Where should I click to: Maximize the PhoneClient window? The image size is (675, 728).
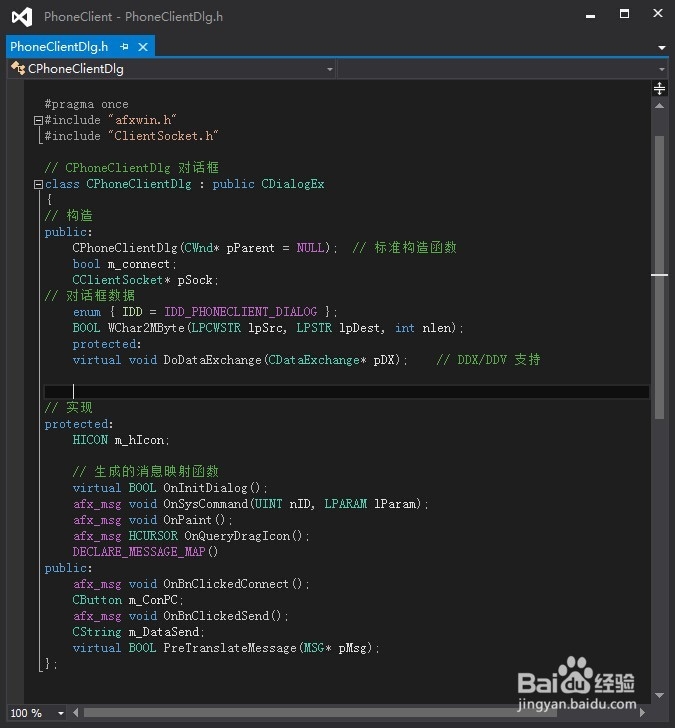pos(624,14)
